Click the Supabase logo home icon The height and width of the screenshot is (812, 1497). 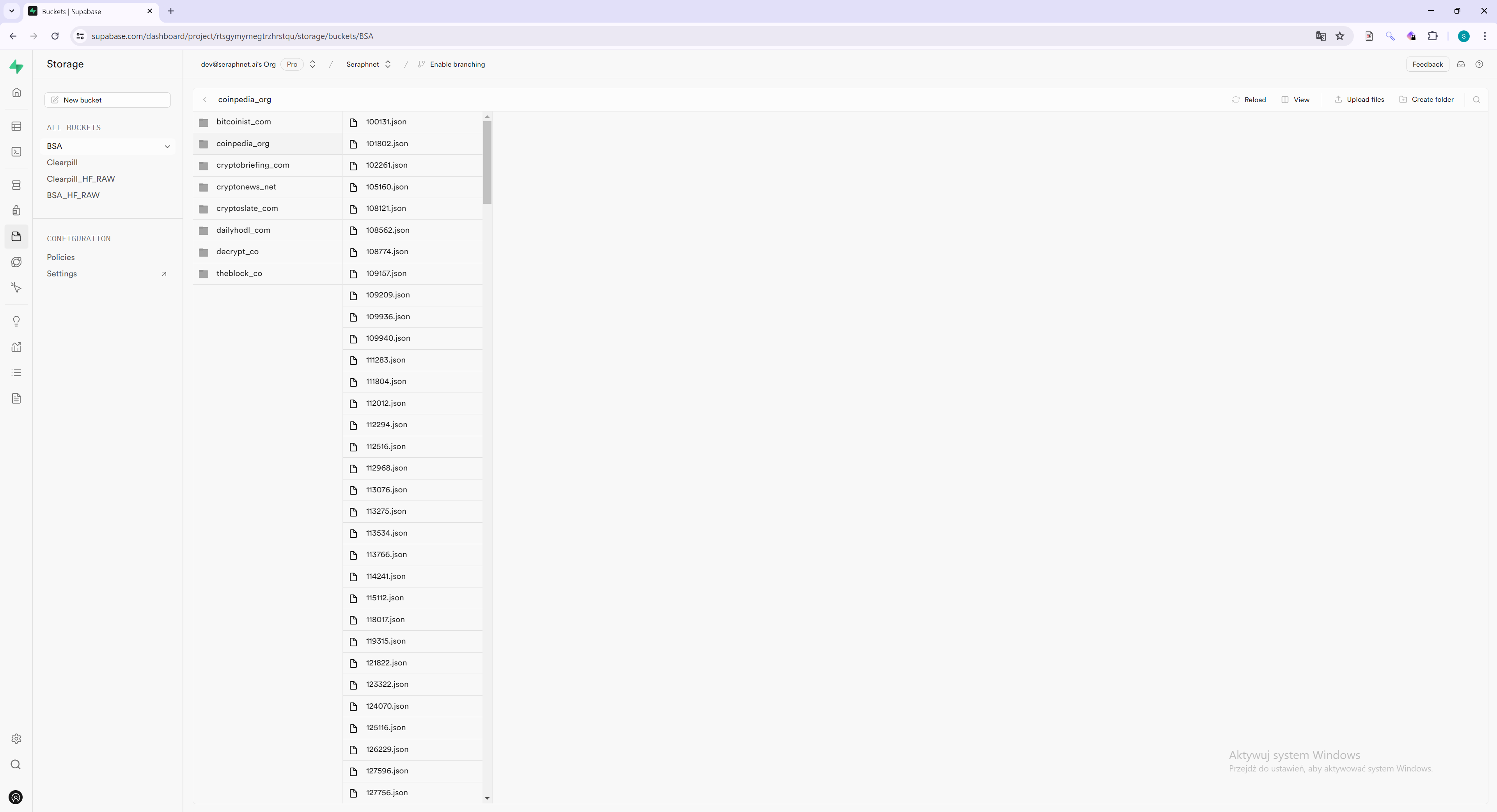pos(16,67)
